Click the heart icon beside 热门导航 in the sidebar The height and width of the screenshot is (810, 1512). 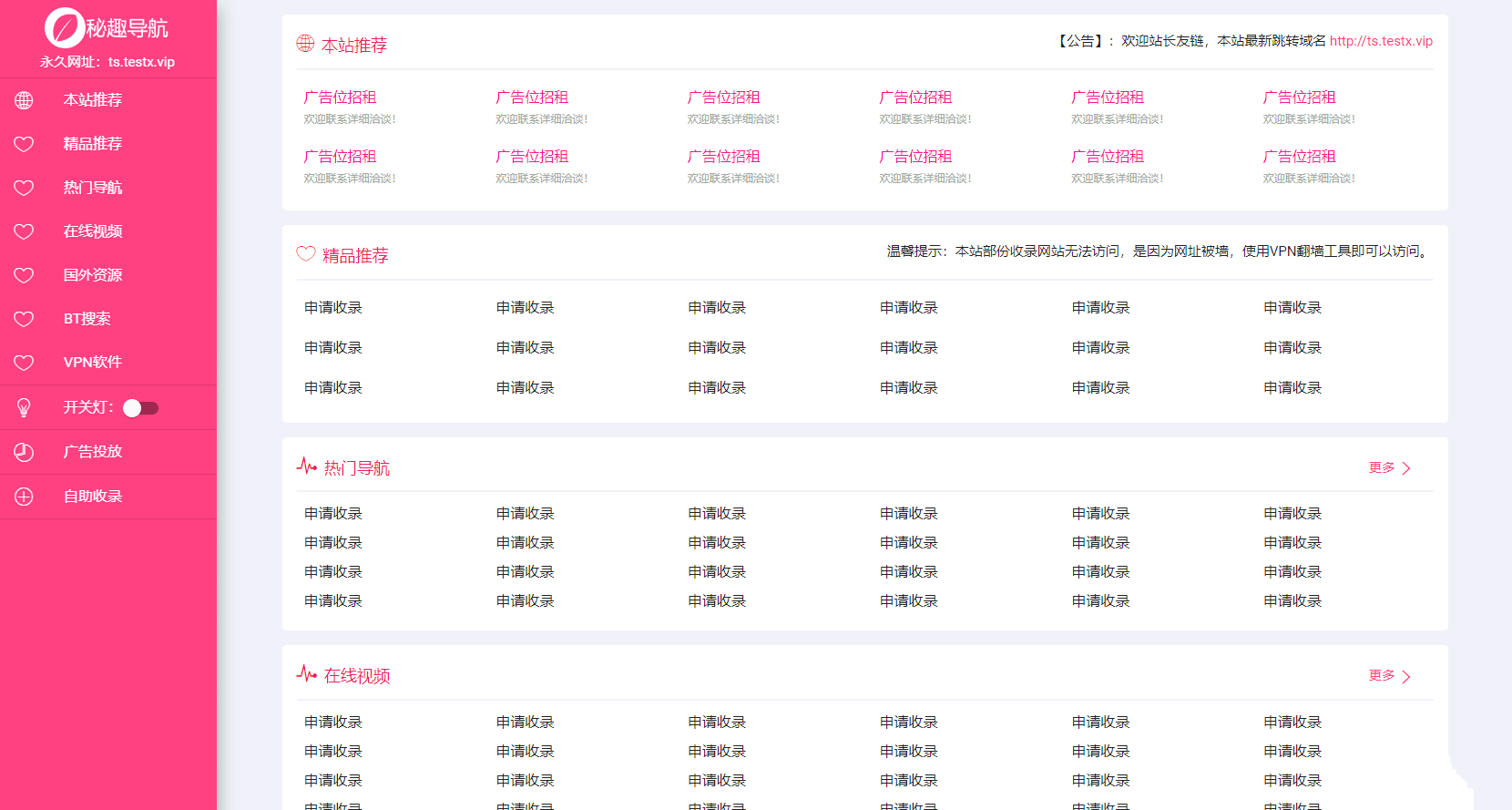pos(24,188)
